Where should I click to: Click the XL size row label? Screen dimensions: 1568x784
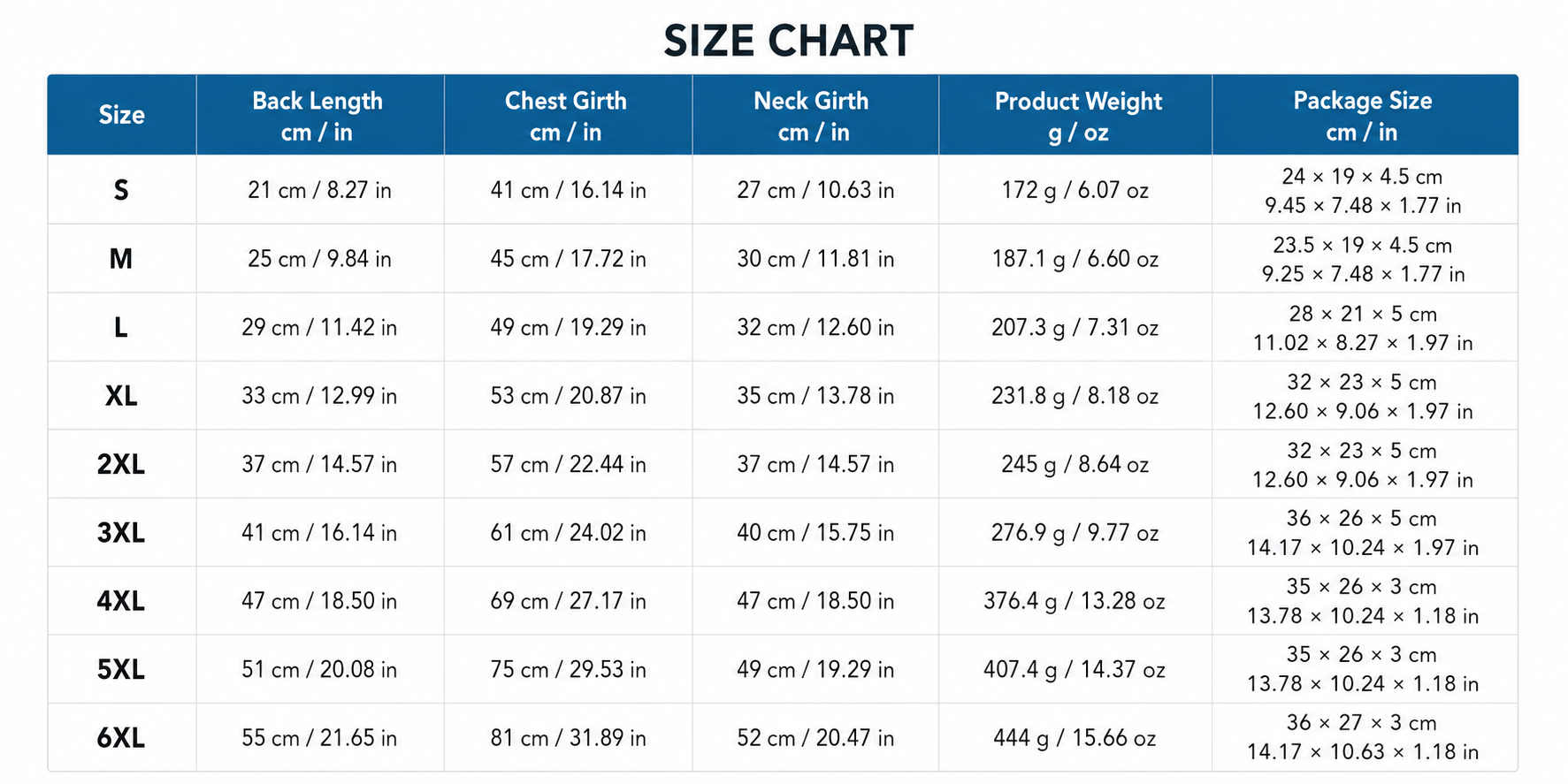[121, 396]
